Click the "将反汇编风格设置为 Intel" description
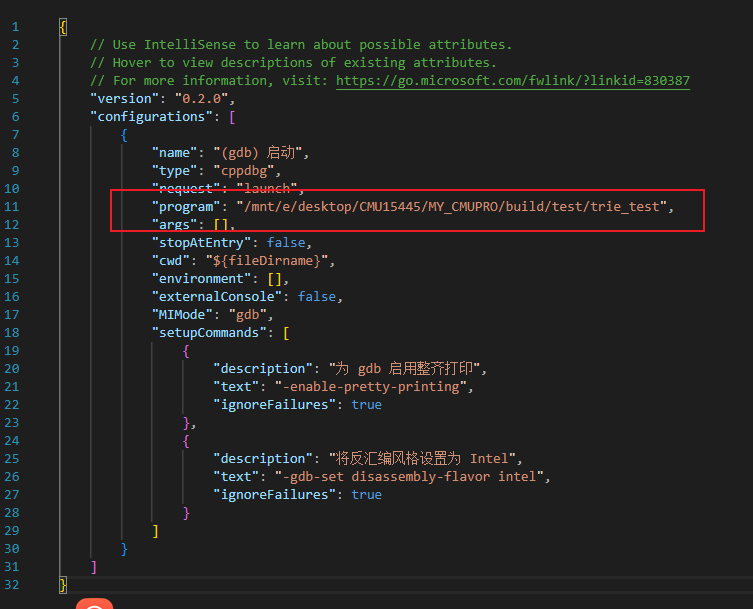Image resolution: width=753 pixels, height=609 pixels. [x=422, y=459]
